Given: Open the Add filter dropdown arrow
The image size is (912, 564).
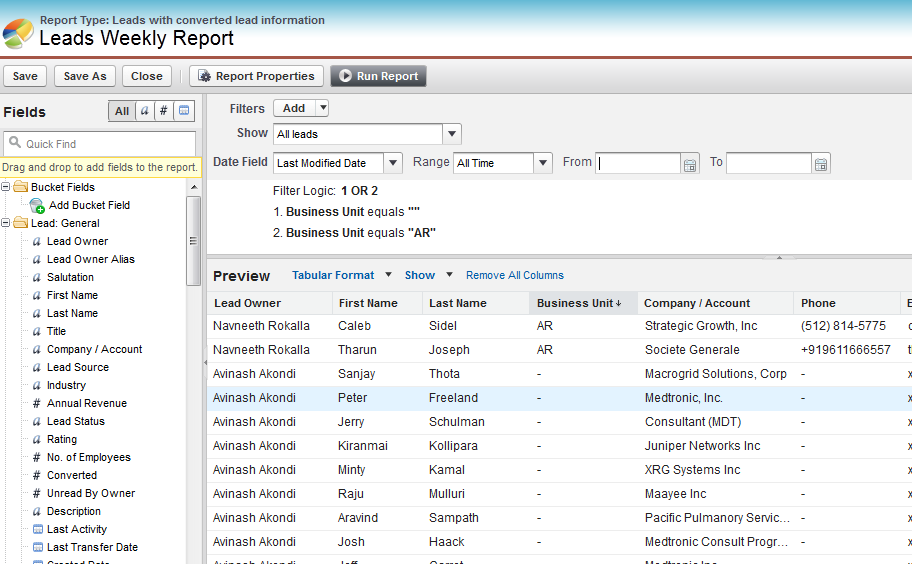Looking at the screenshot, I should [x=322, y=108].
